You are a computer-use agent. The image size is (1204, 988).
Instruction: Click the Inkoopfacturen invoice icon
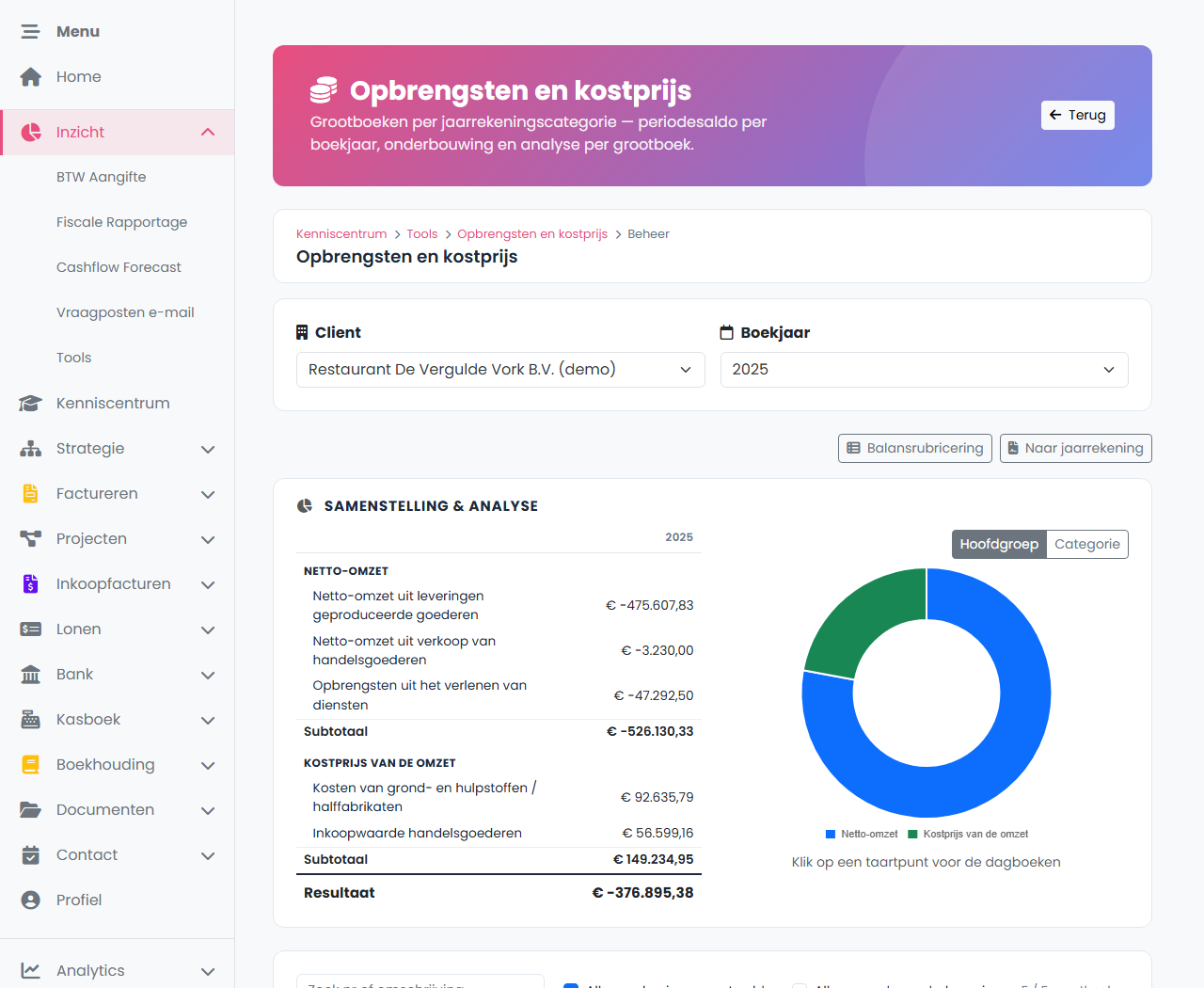coord(31,584)
